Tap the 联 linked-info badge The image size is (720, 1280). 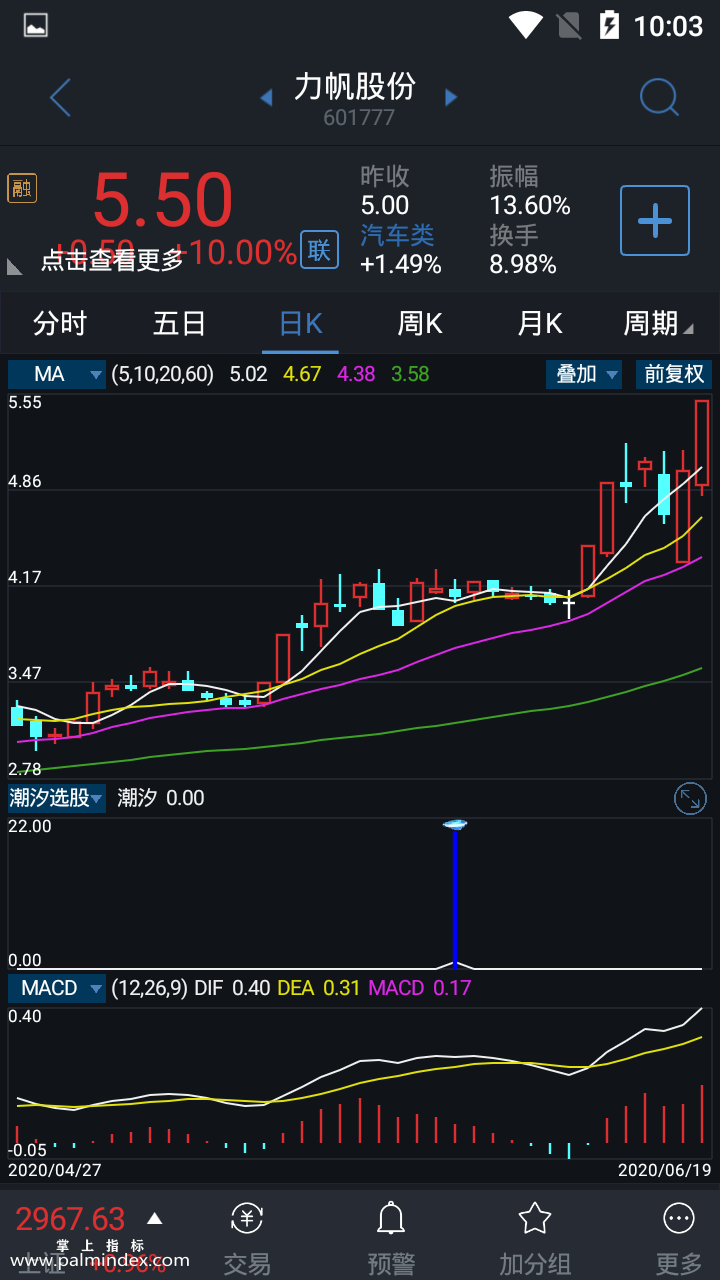(x=319, y=250)
